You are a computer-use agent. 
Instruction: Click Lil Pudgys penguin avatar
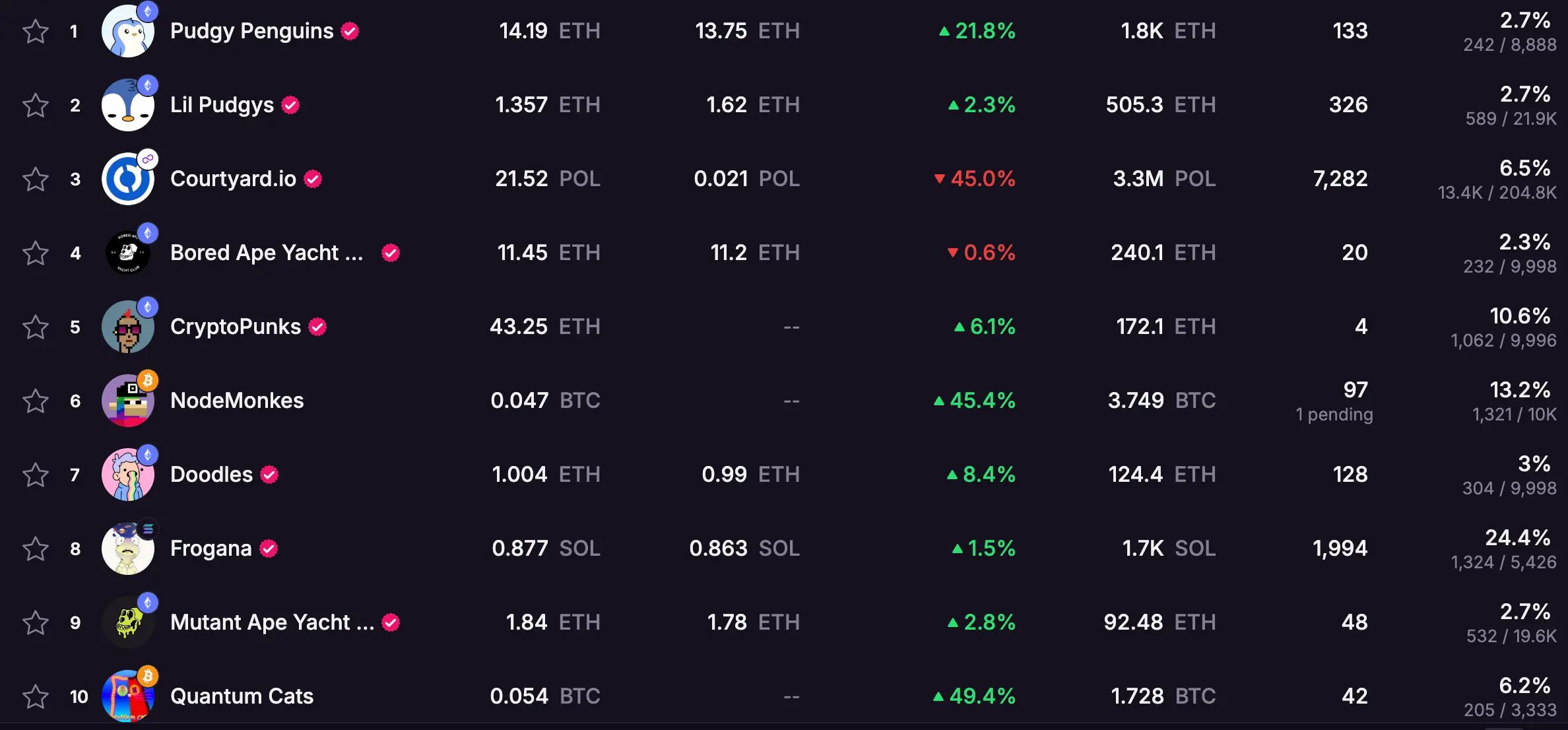[x=127, y=105]
